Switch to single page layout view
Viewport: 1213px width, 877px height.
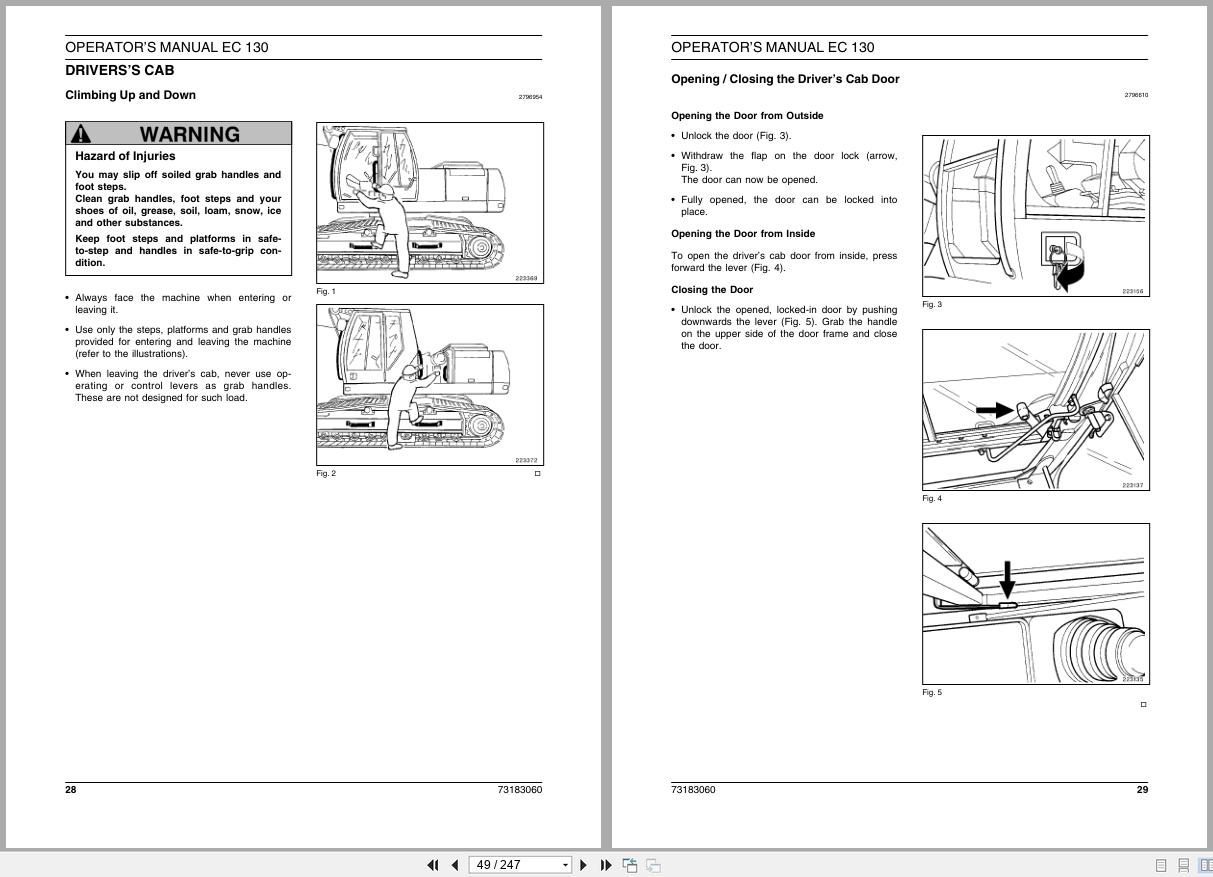1161,865
